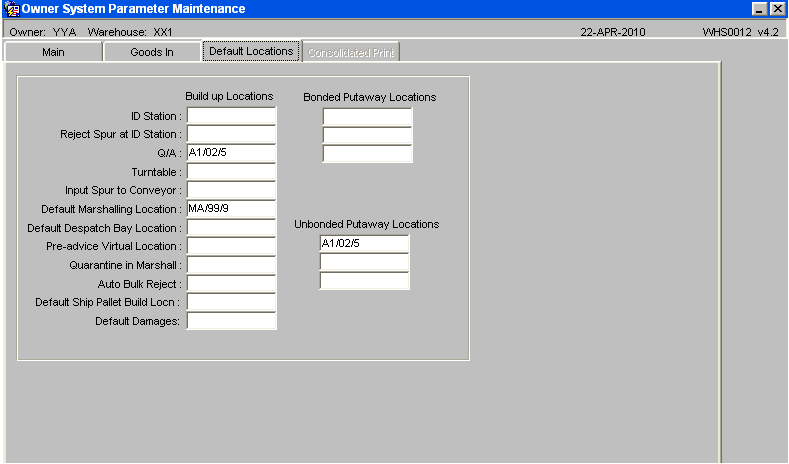
Task: Click the Turntable input field
Action: [x=231, y=172]
